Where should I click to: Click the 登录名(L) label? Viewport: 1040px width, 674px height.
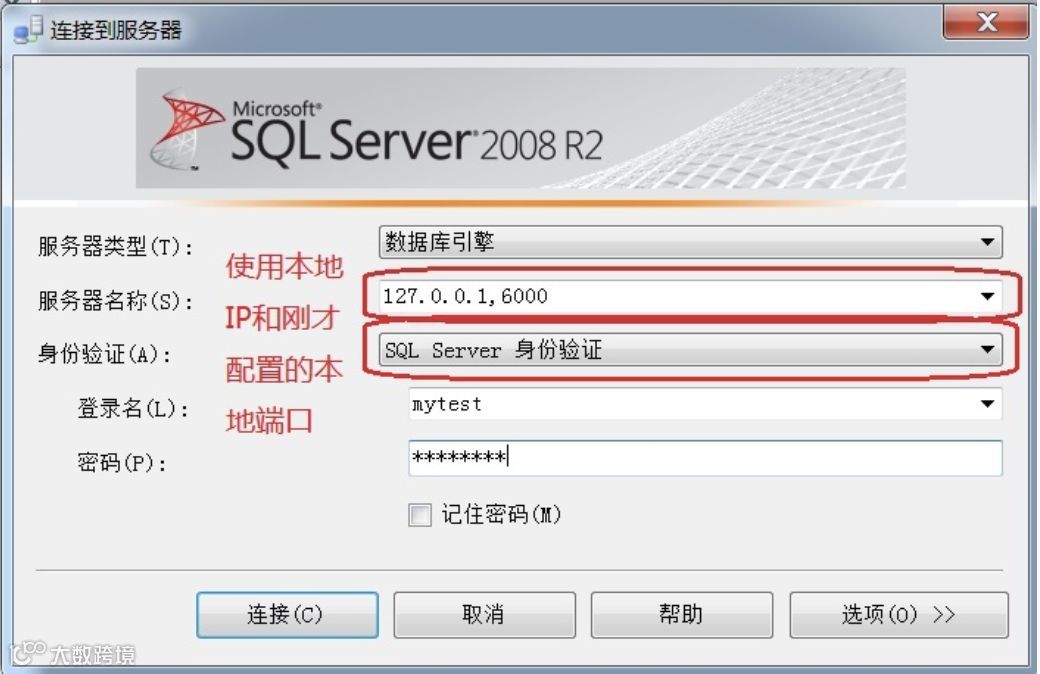133,408
